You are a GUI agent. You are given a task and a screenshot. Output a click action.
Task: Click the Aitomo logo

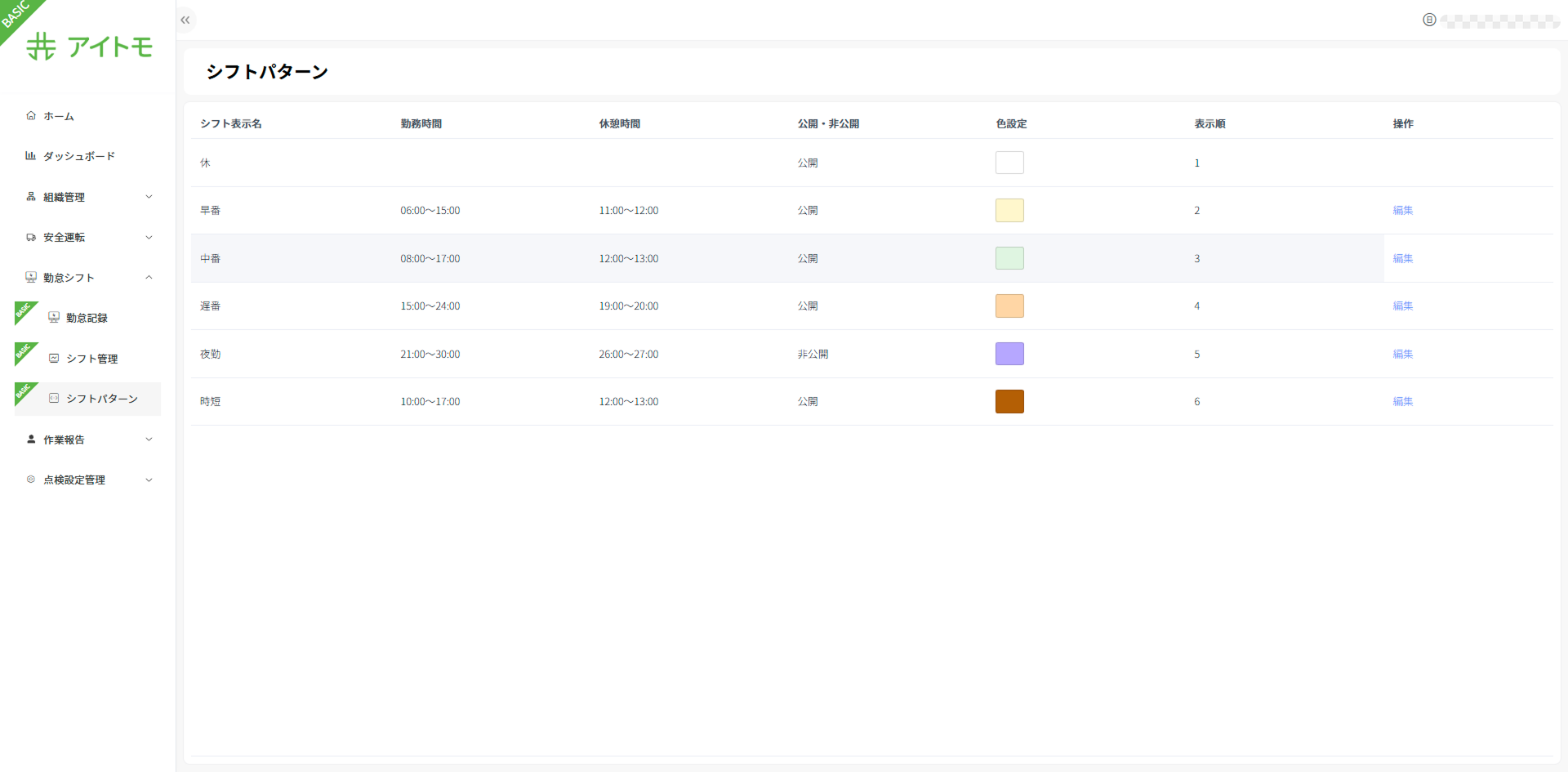pos(90,47)
